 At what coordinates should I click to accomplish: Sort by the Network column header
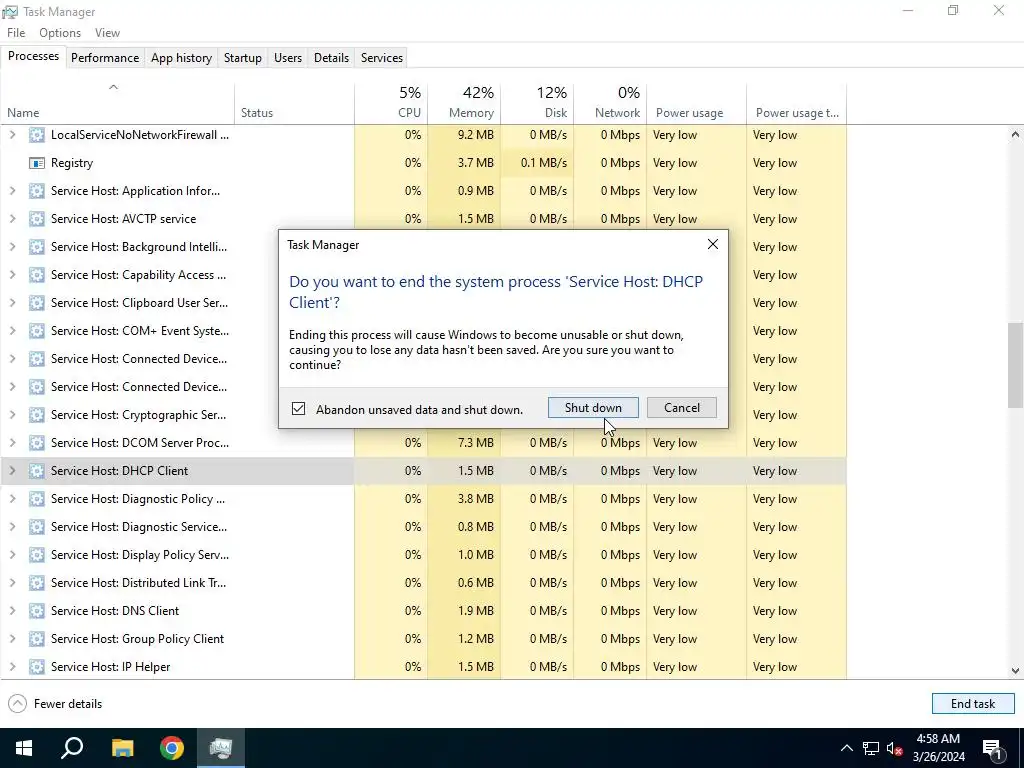tap(611, 103)
